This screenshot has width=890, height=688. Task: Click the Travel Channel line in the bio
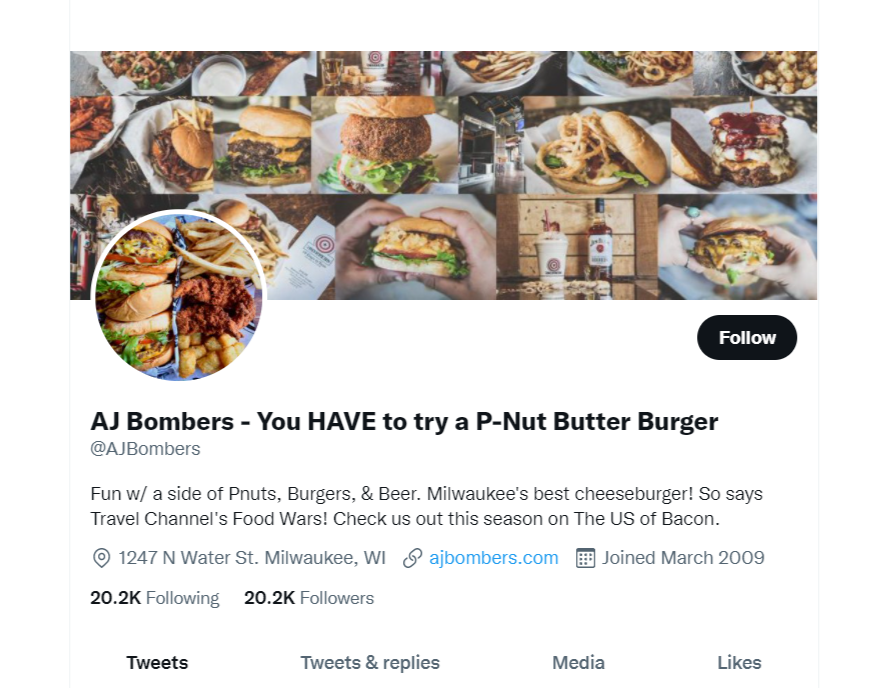click(x=405, y=520)
